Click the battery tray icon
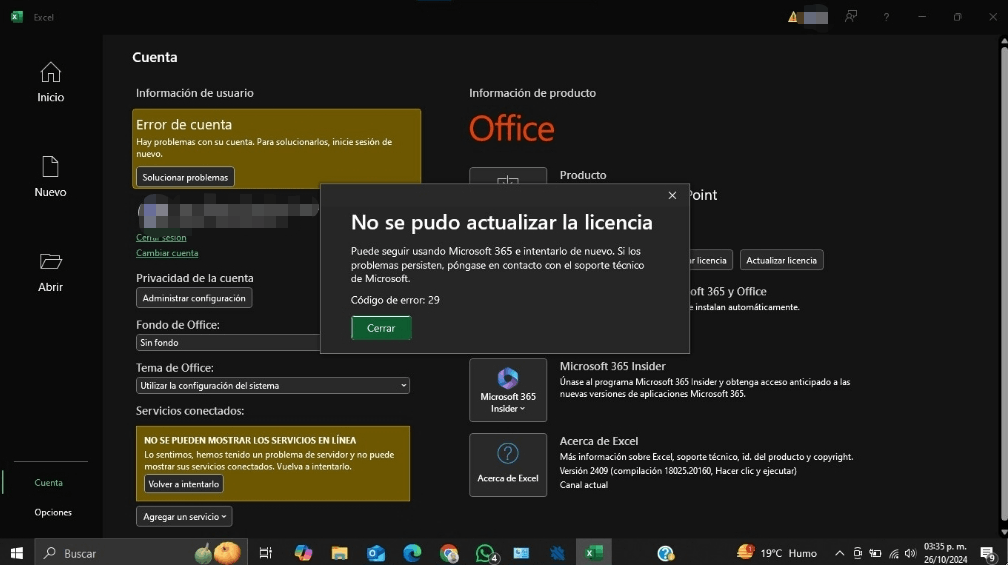The image size is (1008, 565). [x=875, y=553]
